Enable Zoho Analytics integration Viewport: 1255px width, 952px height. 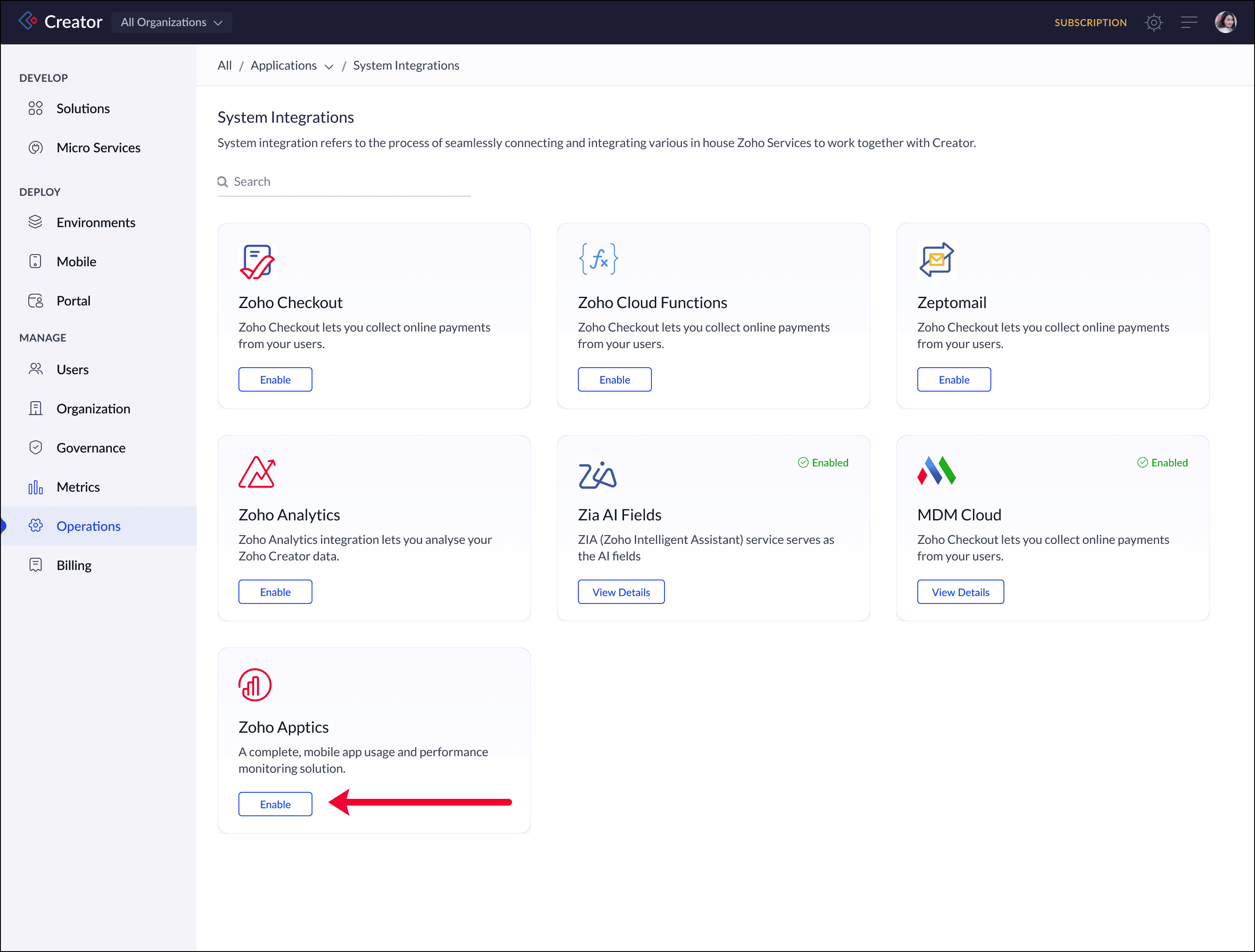point(275,592)
